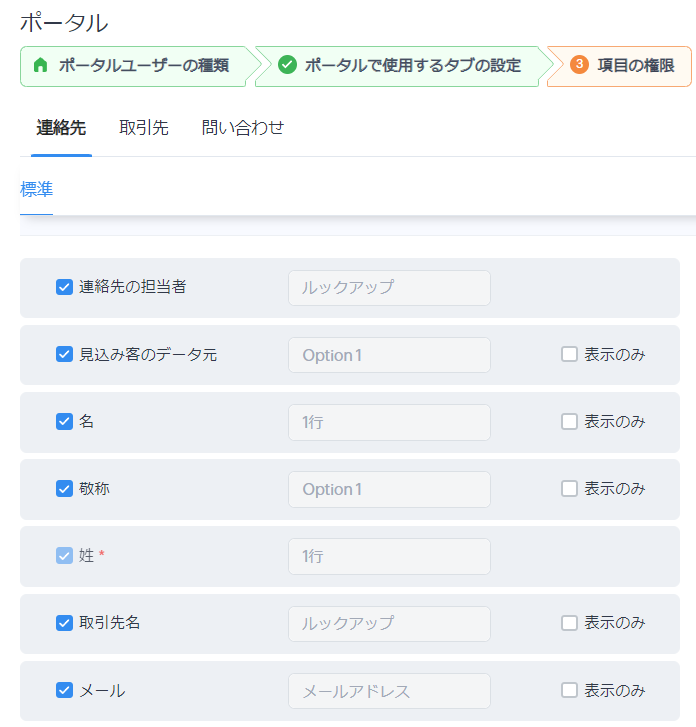Click the disabled 姓 required field checkbox

point(64,555)
